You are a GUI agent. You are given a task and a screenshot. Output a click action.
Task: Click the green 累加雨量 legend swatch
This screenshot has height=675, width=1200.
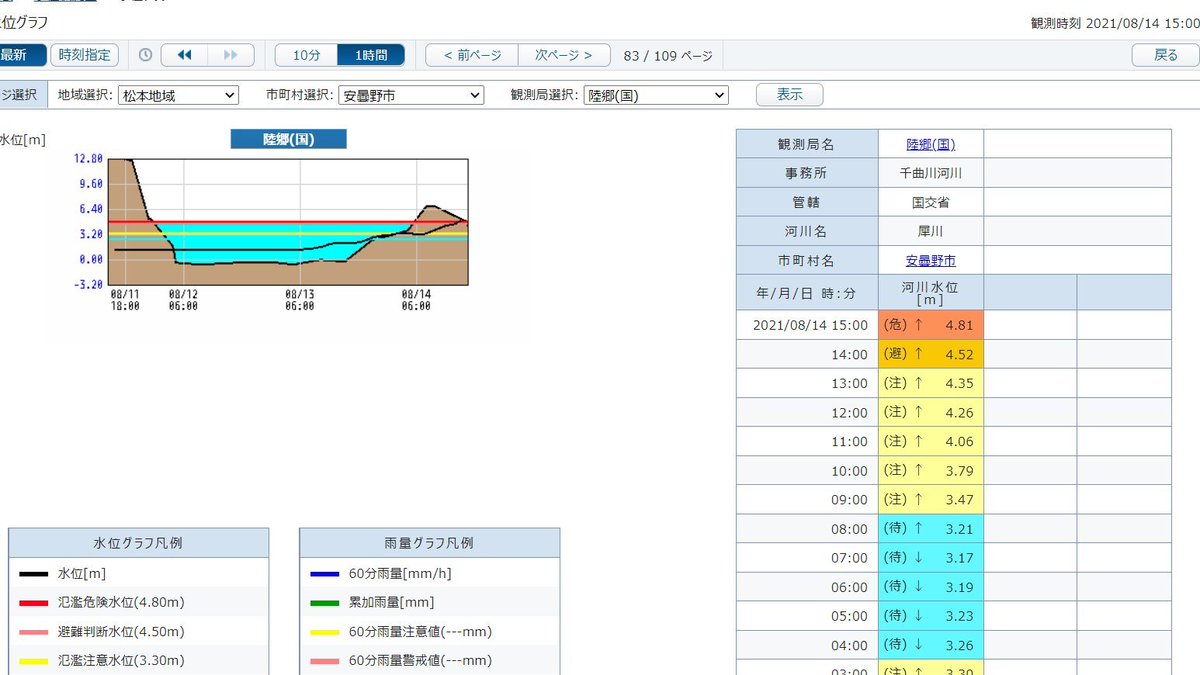(x=323, y=603)
